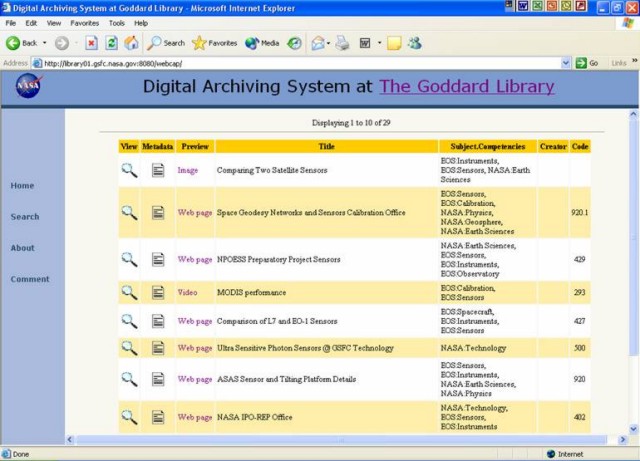This screenshot has width=640, height=461.
Task: Open the Favorites star button
Action: 215,43
